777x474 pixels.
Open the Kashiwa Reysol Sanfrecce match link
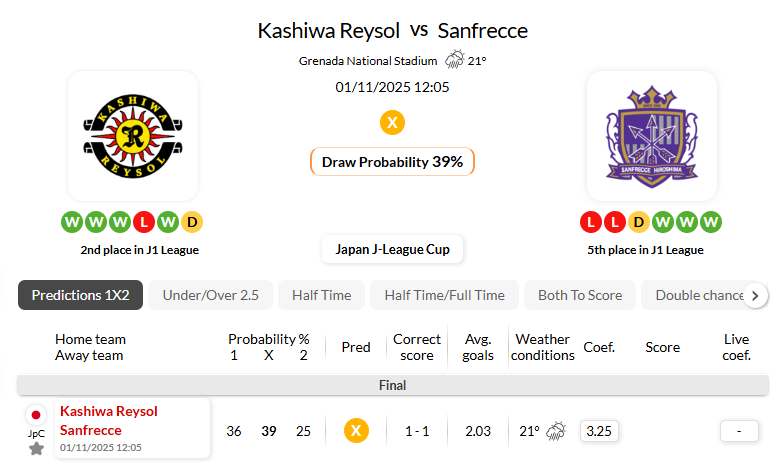pyautogui.click(x=108, y=421)
